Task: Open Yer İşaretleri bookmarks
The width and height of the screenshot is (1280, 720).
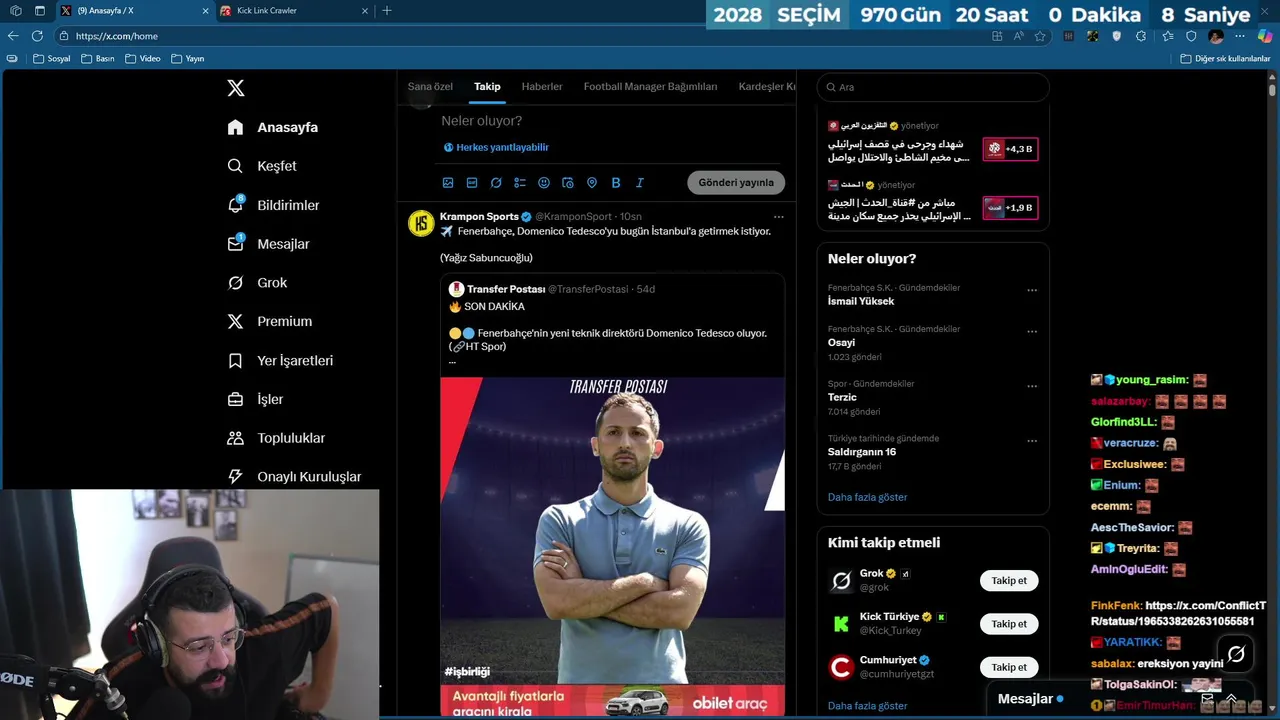Action: click(x=280, y=360)
